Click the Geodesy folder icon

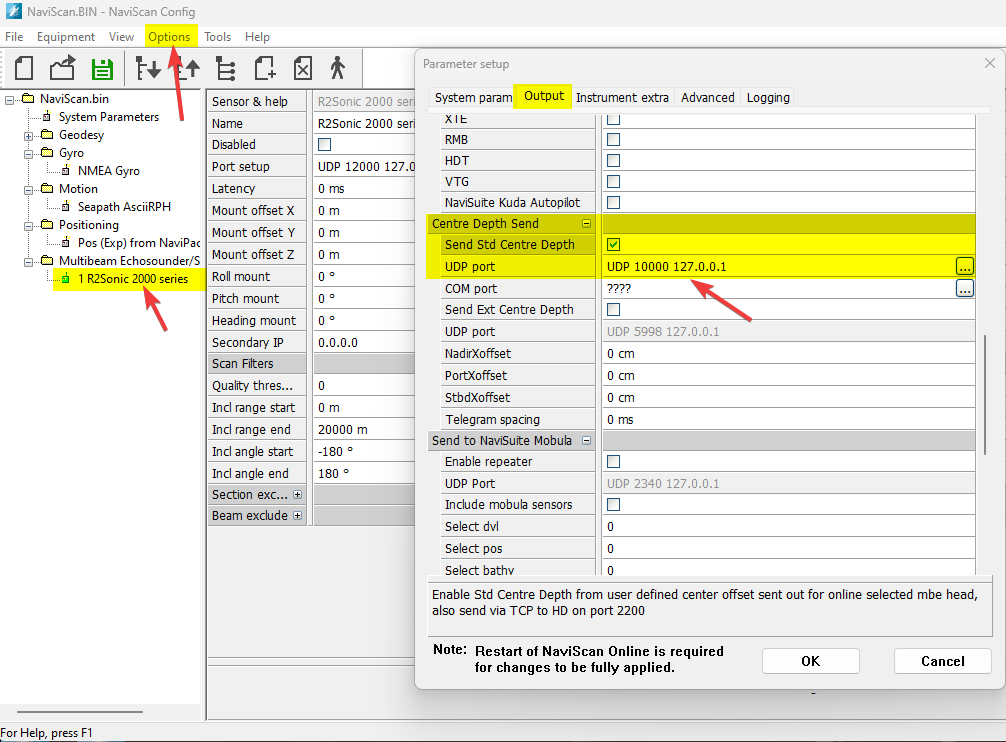coord(47,134)
